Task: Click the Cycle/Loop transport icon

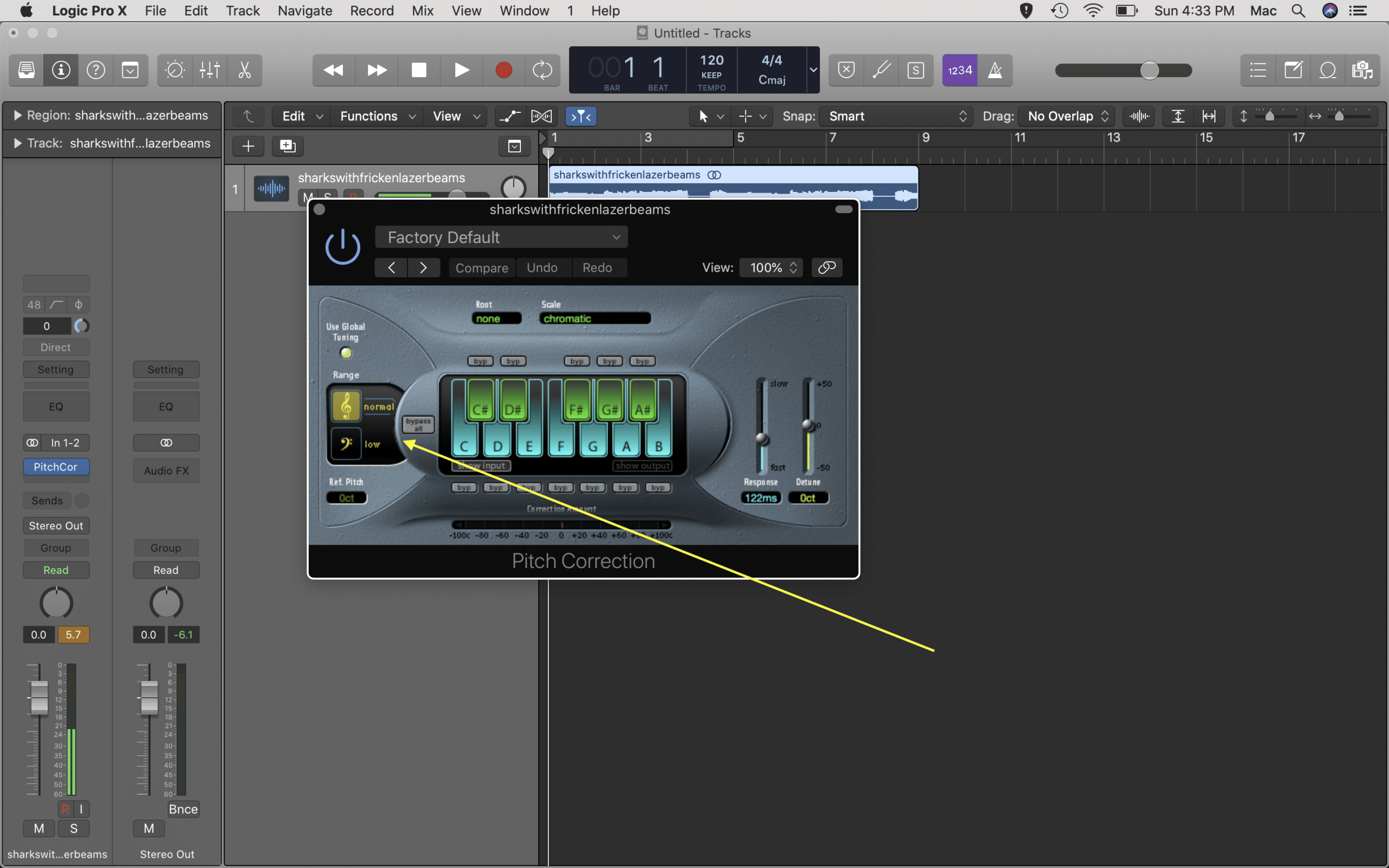Action: coord(544,70)
